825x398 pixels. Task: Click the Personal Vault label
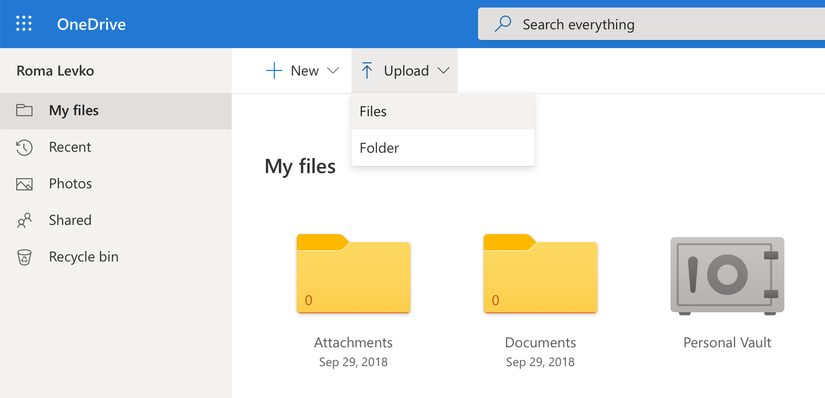pyautogui.click(x=727, y=343)
